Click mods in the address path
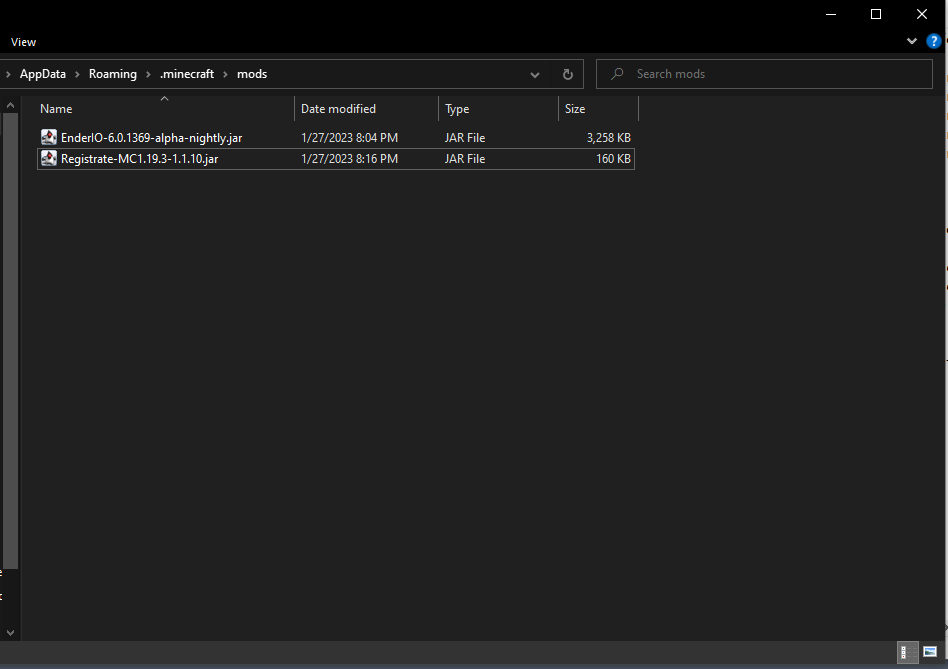 pyautogui.click(x=252, y=74)
